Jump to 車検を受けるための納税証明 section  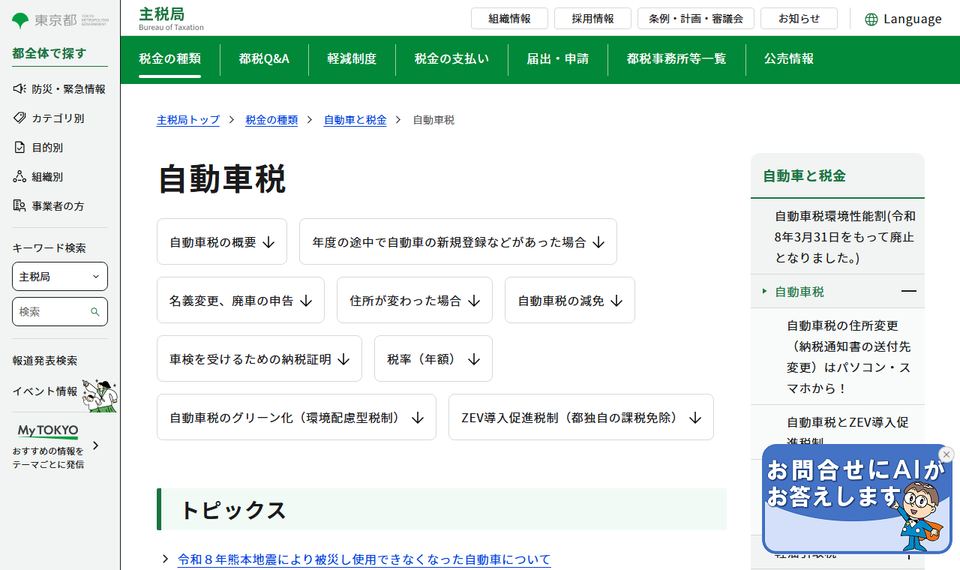[x=260, y=359]
